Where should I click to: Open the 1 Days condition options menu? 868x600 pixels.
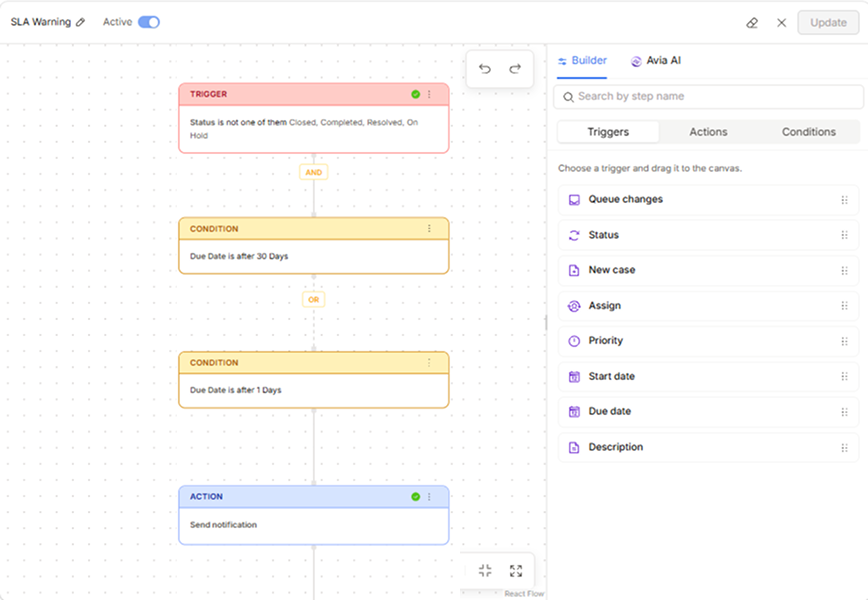point(429,363)
